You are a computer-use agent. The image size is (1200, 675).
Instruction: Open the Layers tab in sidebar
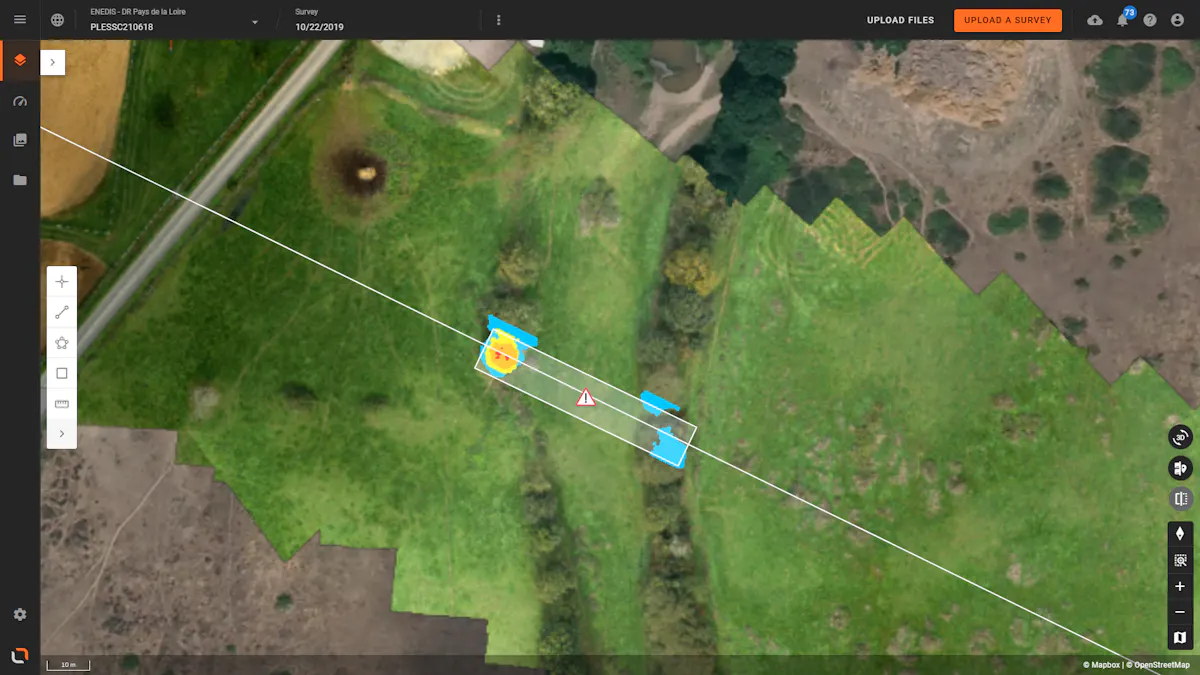click(x=20, y=61)
